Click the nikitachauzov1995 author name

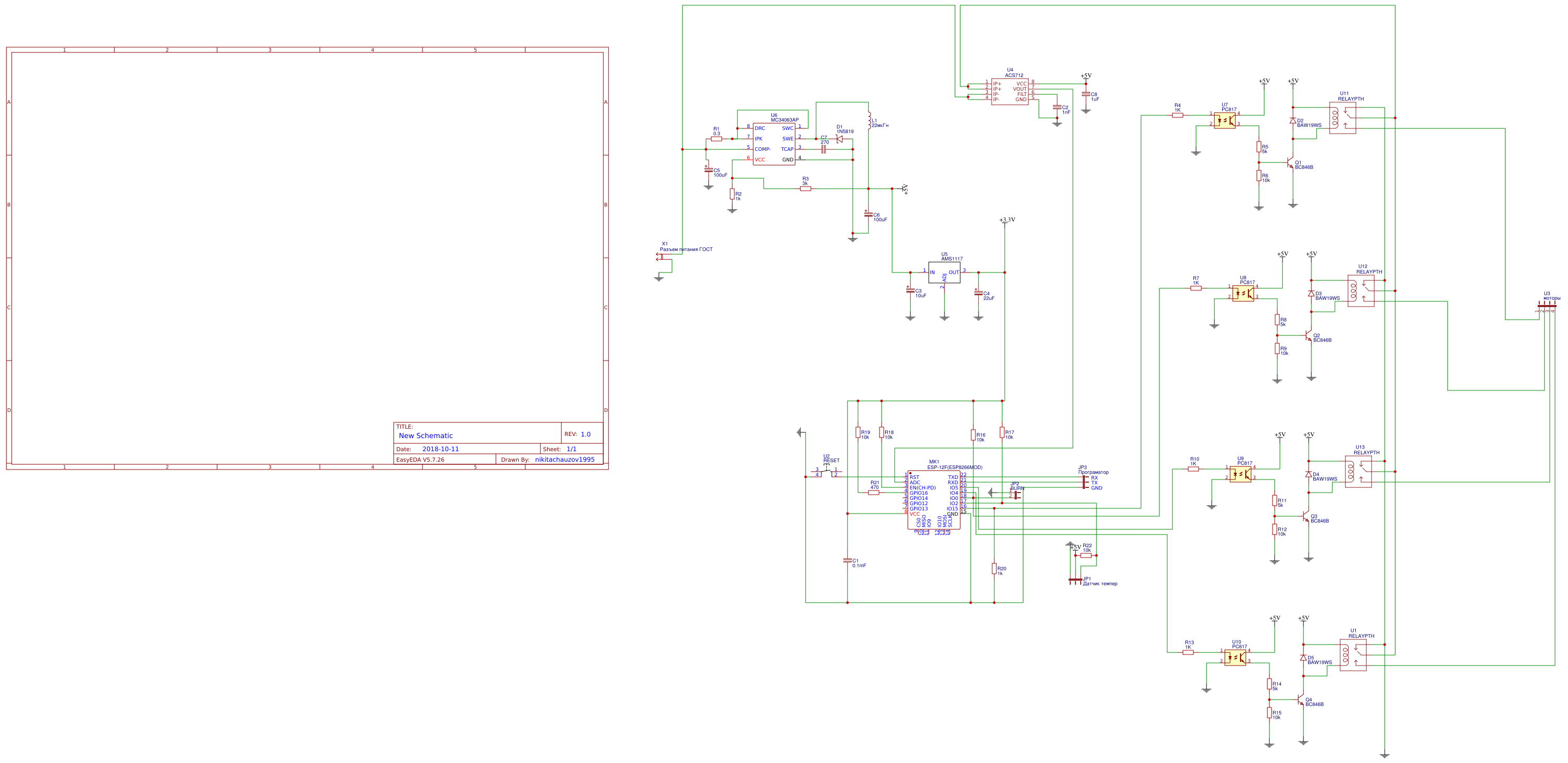click(564, 460)
